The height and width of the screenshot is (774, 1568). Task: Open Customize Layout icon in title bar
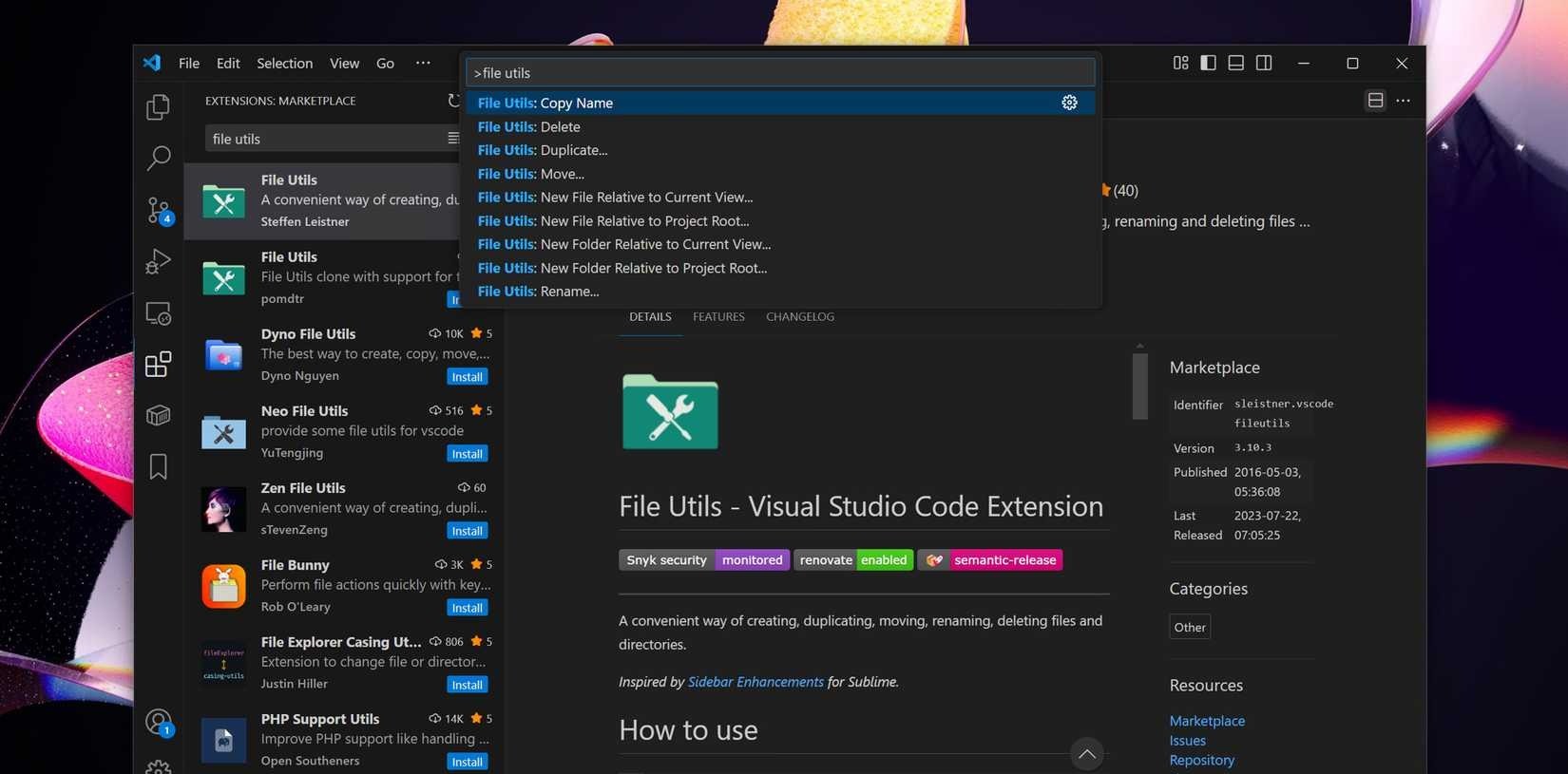coord(1180,63)
